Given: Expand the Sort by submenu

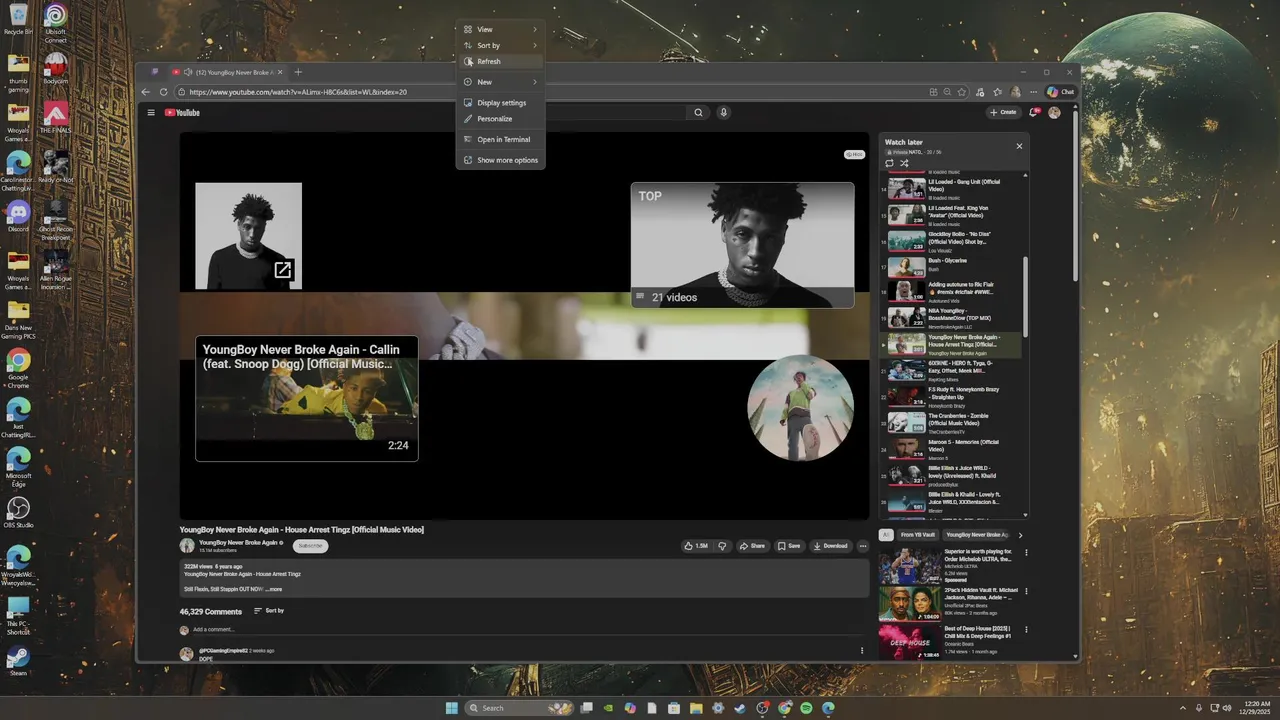Looking at the screenshot, I should pyautogui.click(x=500, y=45).
